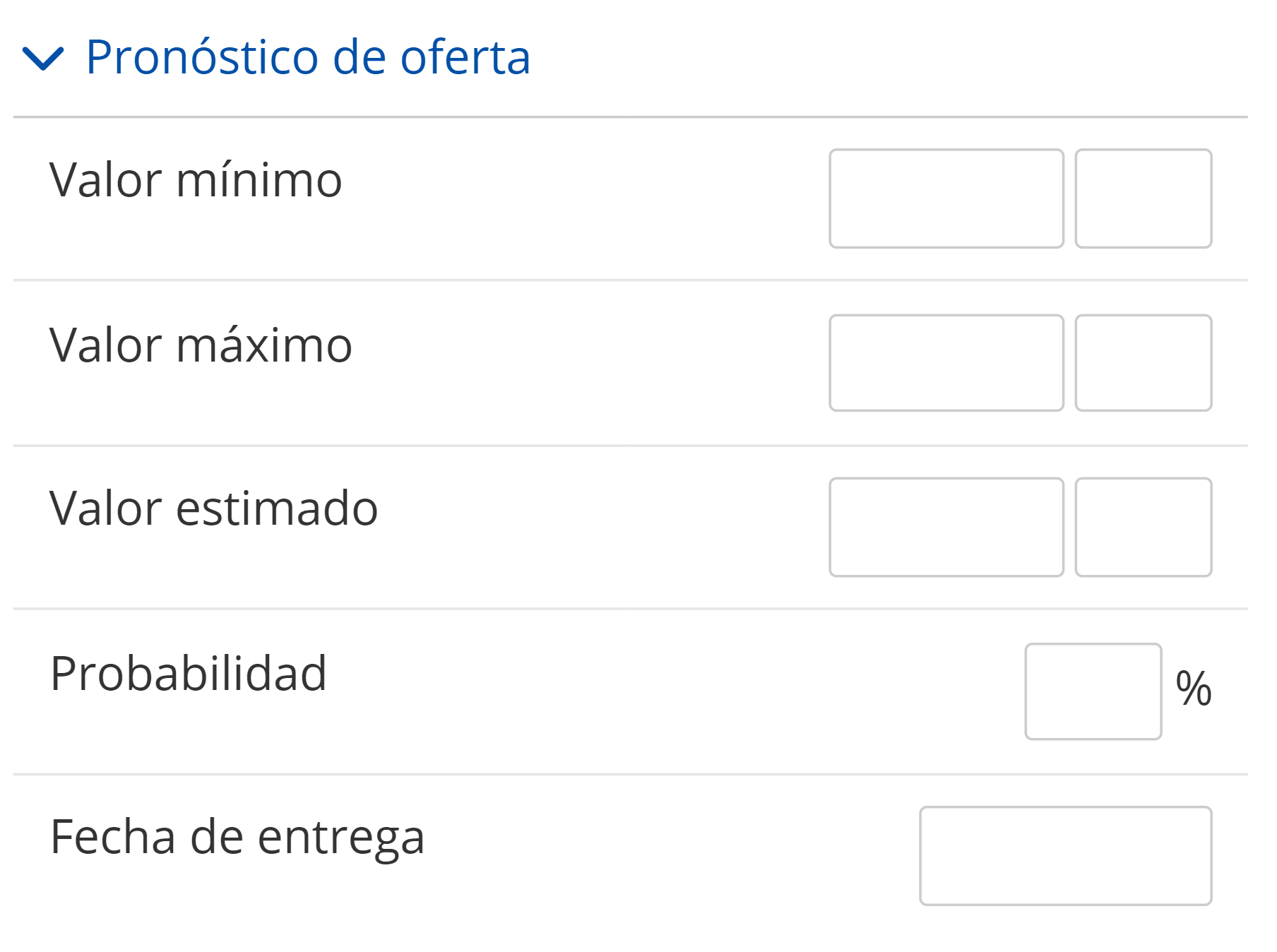The height and width of the screenshot is (952, 1277).
Task: Click the divider above Fecha de entrega
Action: [630, 775]
